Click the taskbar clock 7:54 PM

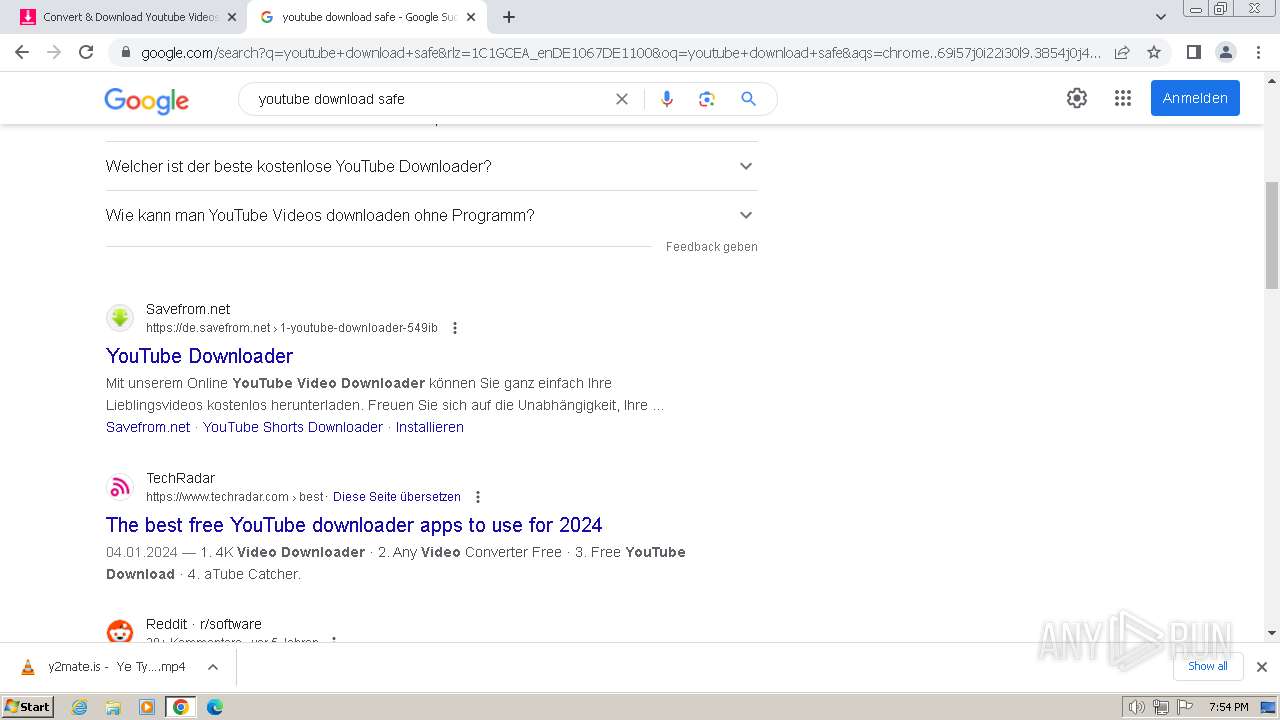(x=1228, y=707)
